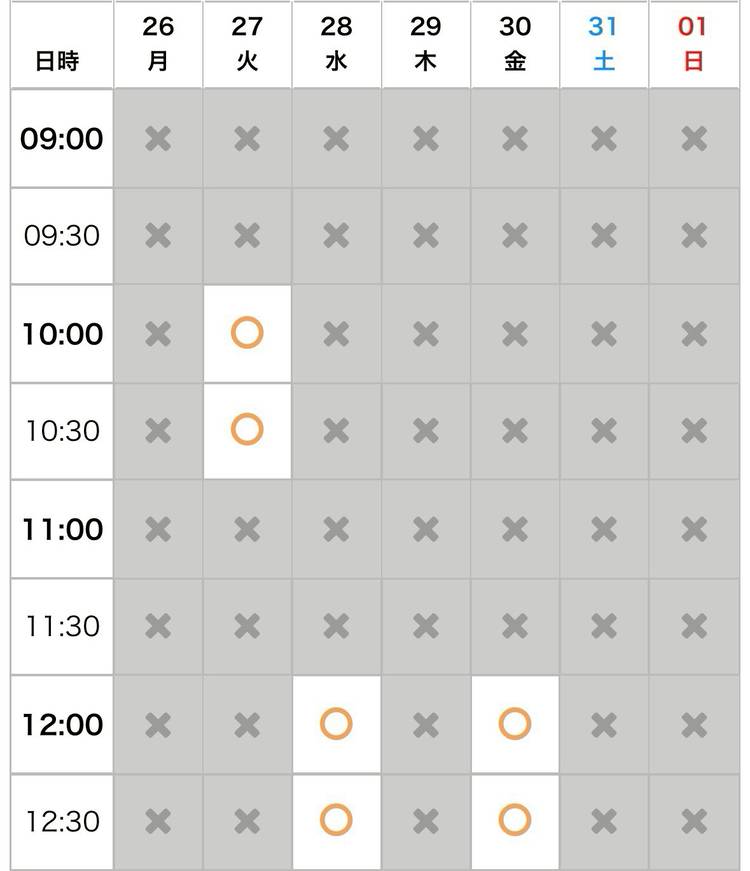The height and width of the screenshot is (871, 750).
Task: Click the 26 月 date header
Action: [158, 44]
